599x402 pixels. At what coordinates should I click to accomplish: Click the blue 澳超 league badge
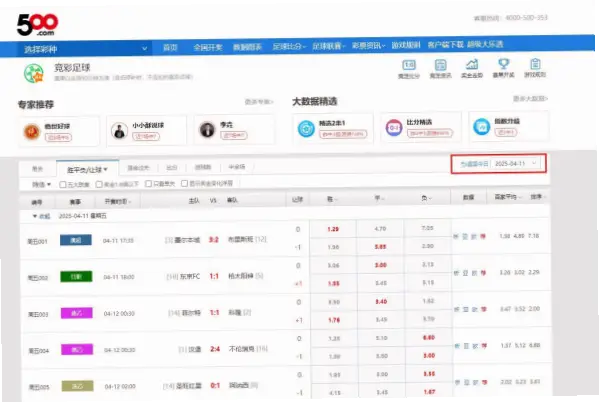pyautogui.click(x=76, y=240)
